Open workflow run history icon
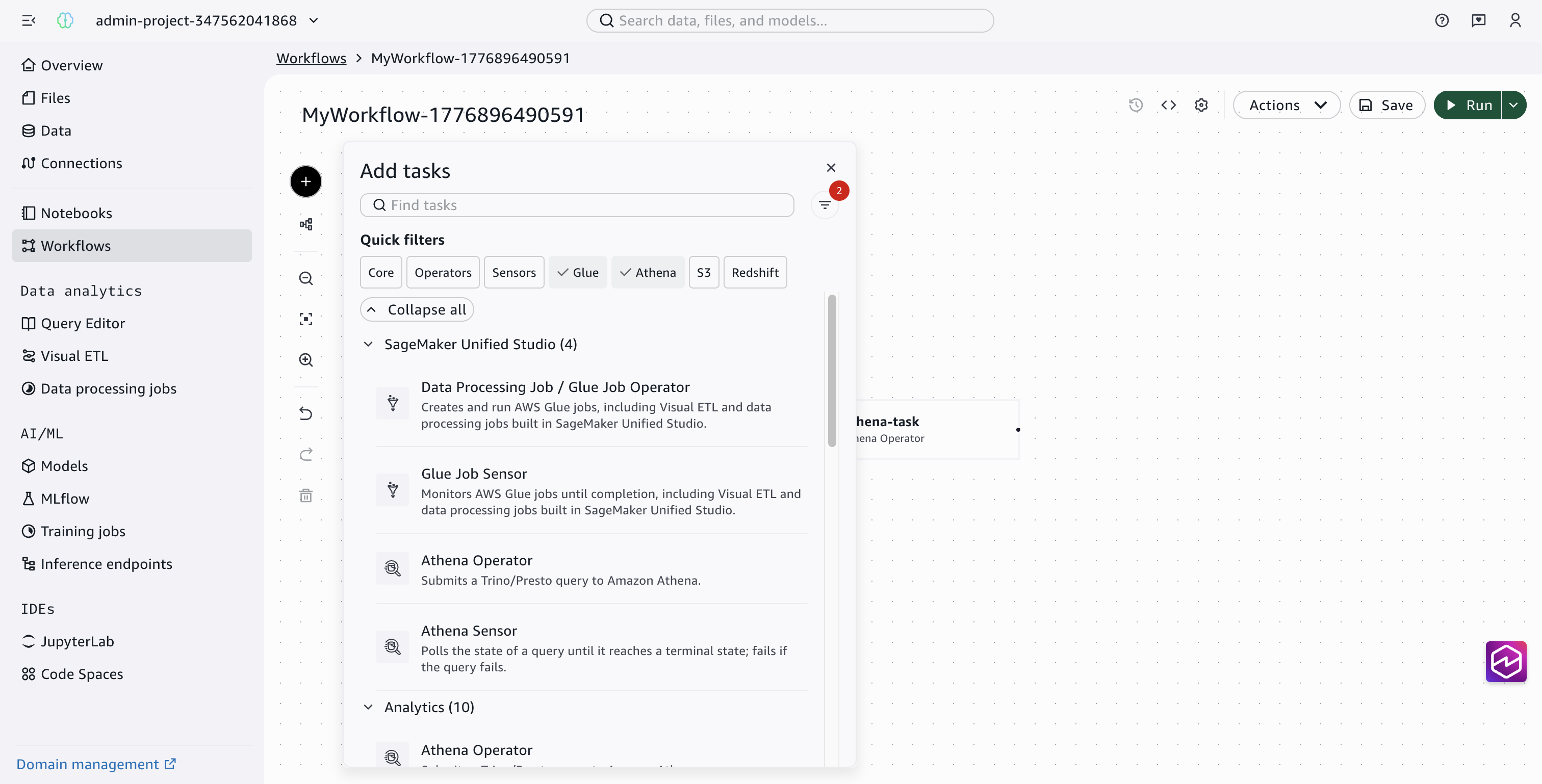This screenshot has height=784, width=1542. click(x=1136, y=106)
